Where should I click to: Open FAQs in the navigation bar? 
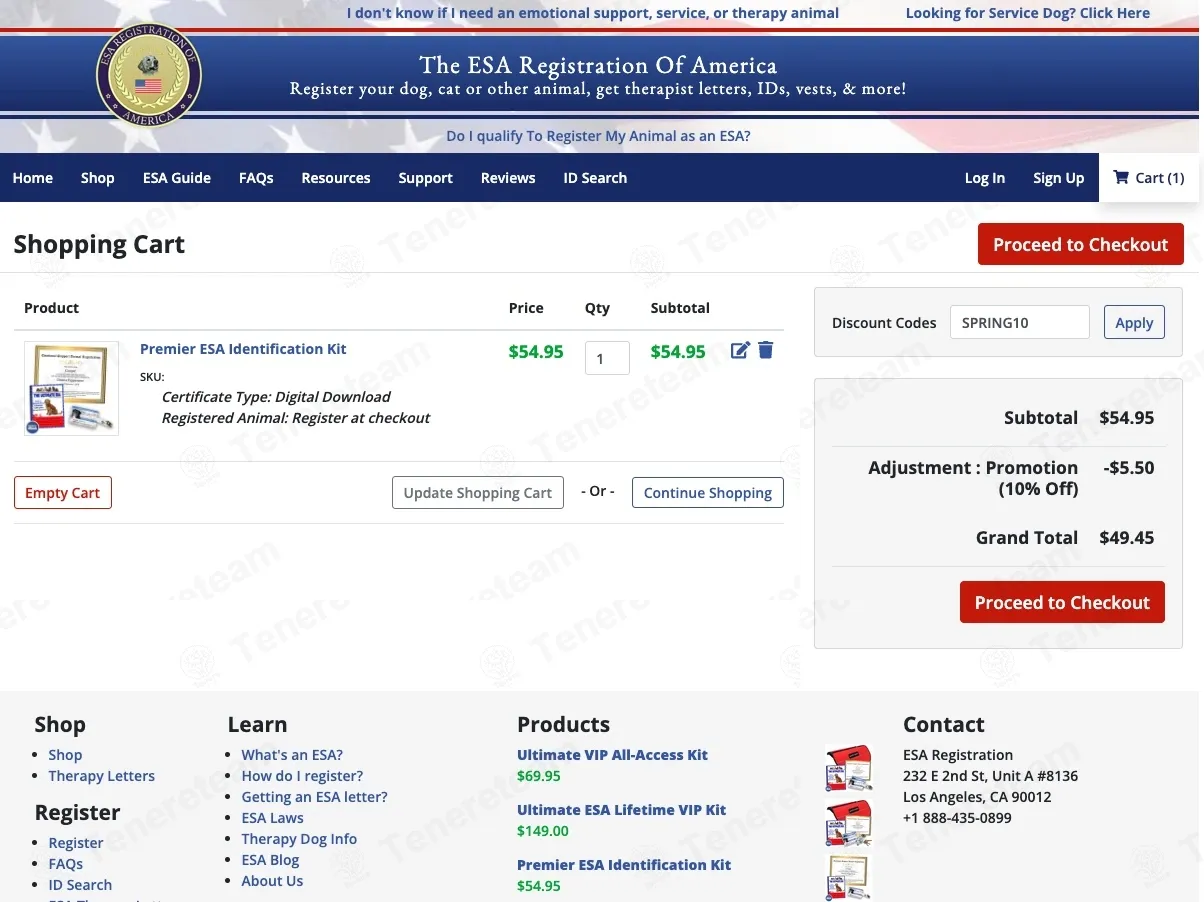(x=256, y=178)
